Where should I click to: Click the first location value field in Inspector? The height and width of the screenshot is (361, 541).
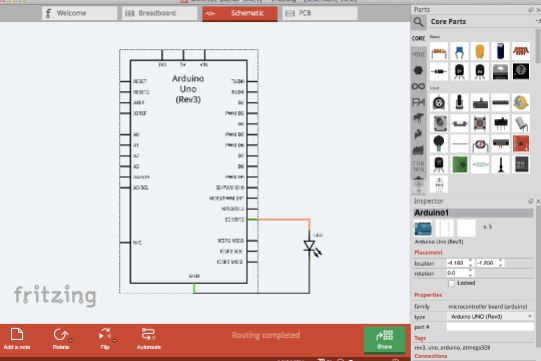tap(458, 263)
